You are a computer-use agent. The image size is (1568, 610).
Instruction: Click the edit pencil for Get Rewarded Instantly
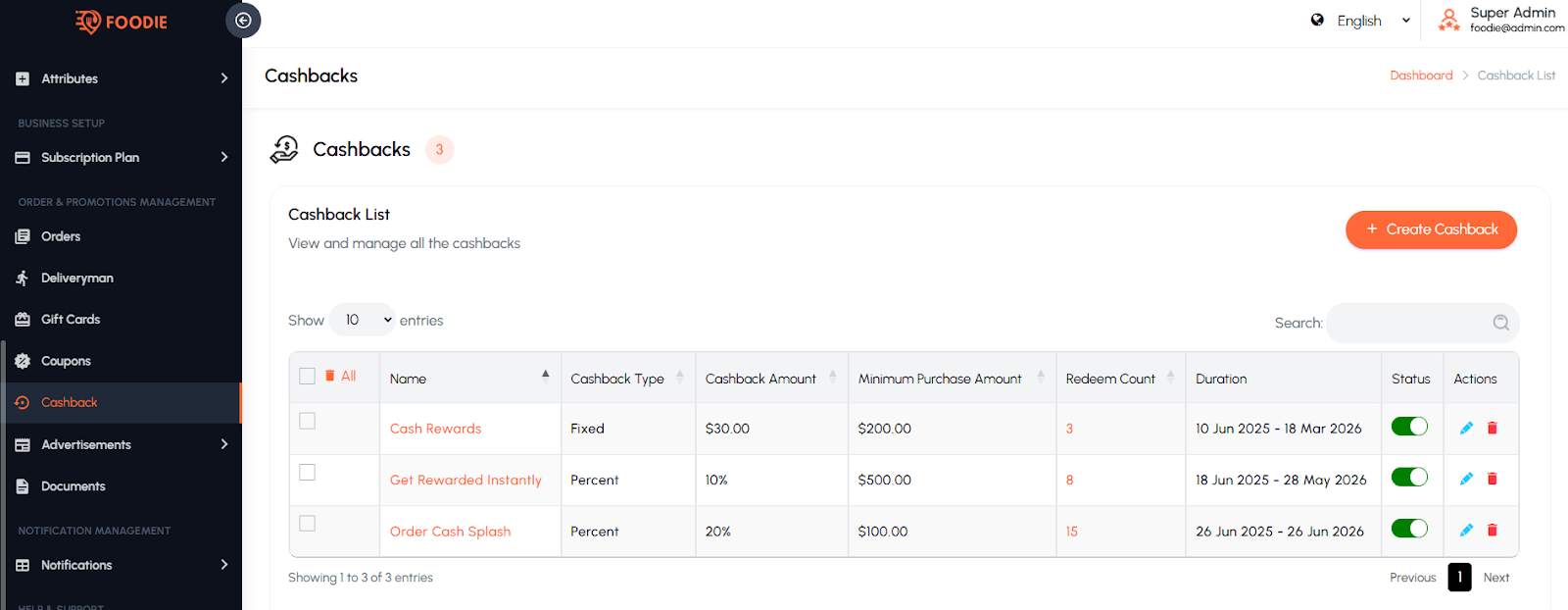point(1466,479)
